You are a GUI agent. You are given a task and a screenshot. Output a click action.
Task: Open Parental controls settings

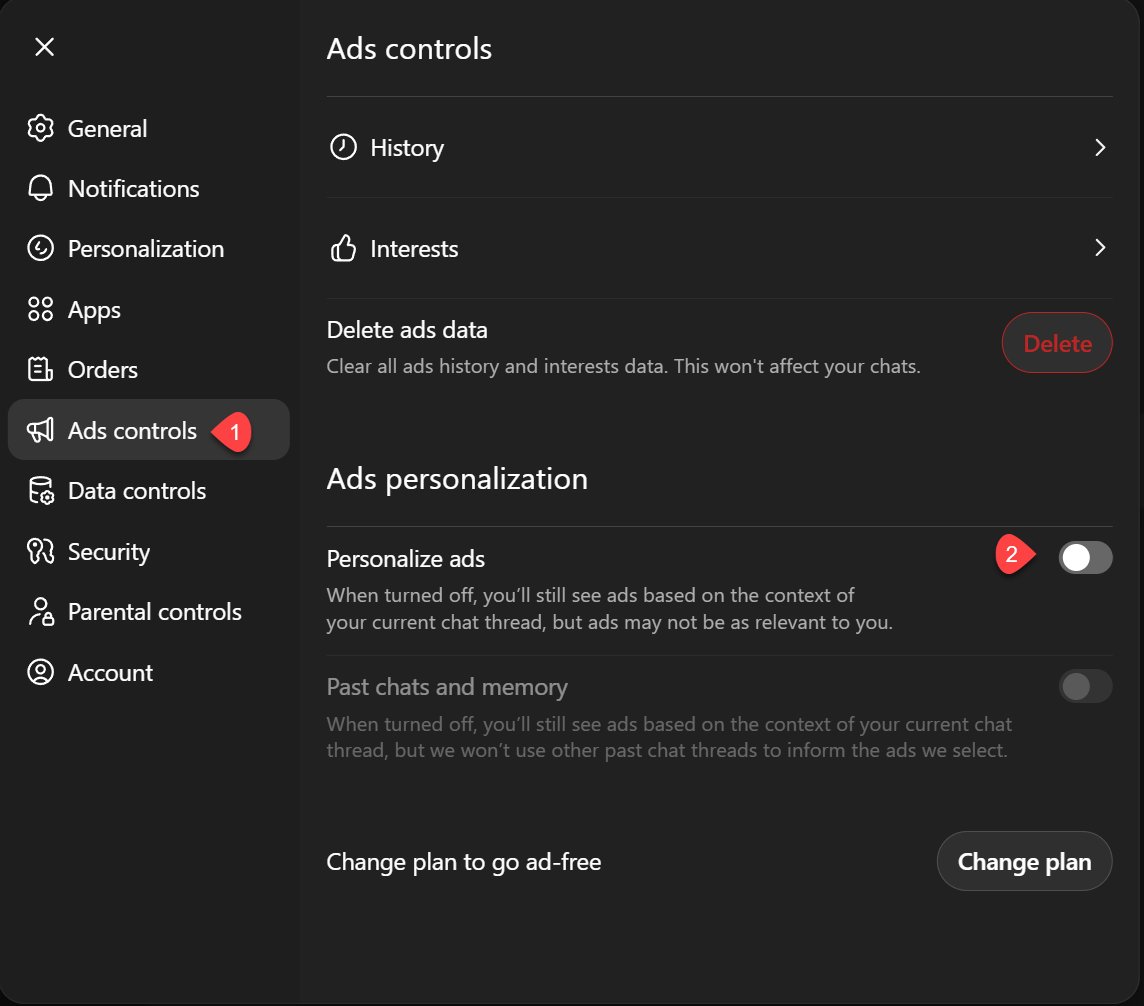click(149, 611)
